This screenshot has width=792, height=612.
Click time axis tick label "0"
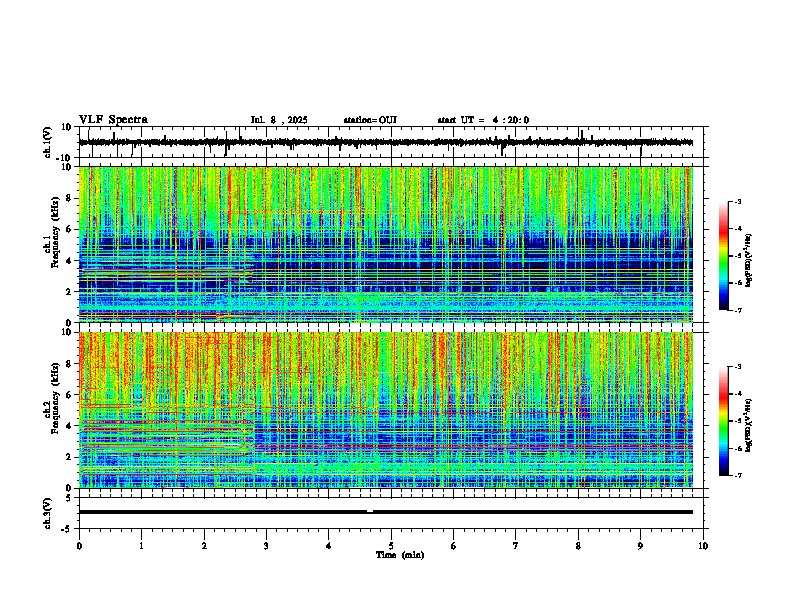79,546
